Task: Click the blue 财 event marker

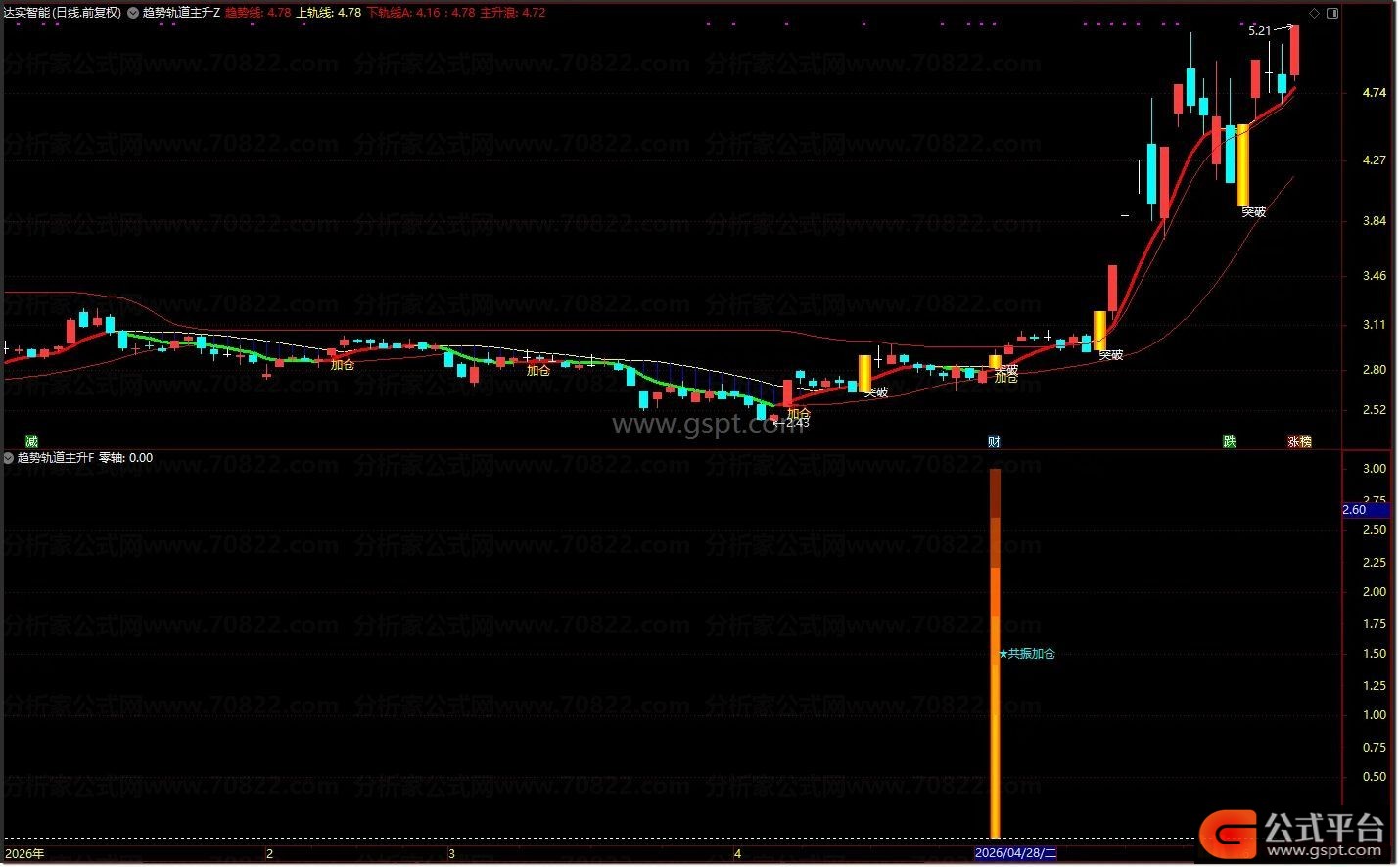Action: click(994, 442)
